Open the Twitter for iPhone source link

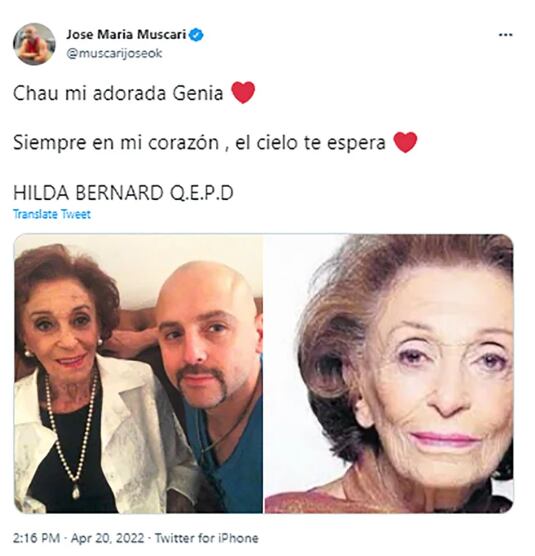pos(207,538)
